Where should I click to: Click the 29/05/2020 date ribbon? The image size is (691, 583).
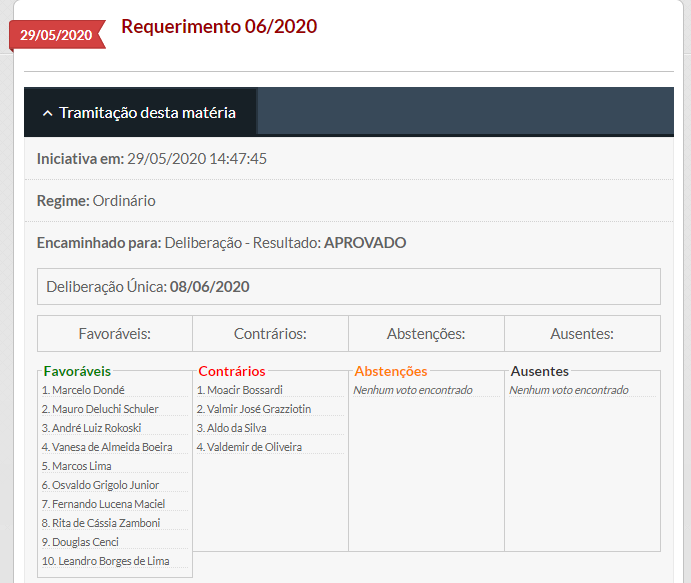[56, 35]
